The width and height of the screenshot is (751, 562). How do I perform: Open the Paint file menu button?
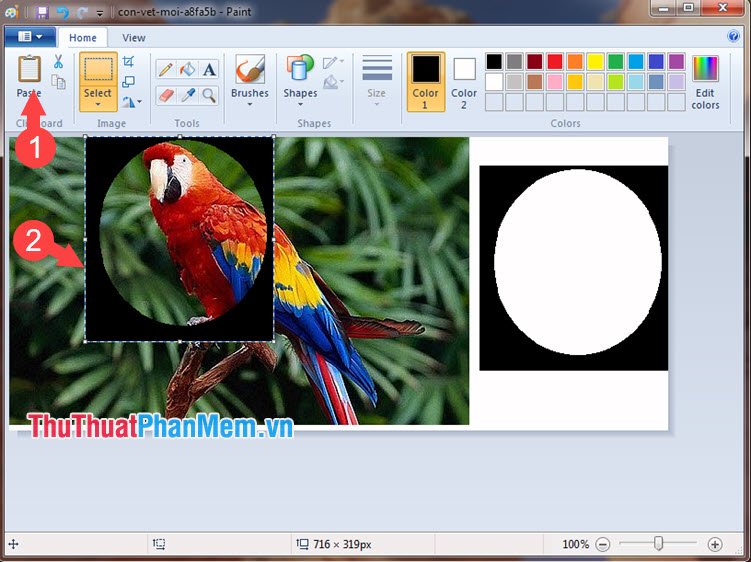coord(31,36)
